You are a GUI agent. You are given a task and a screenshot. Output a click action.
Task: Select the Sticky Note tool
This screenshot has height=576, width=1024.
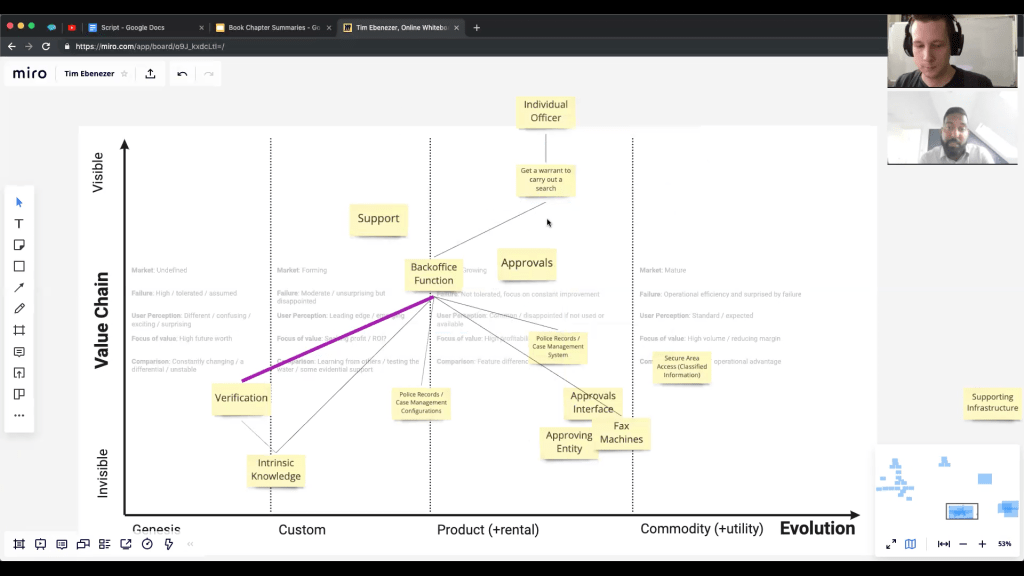pyautogui.click(x=19, y=245)
